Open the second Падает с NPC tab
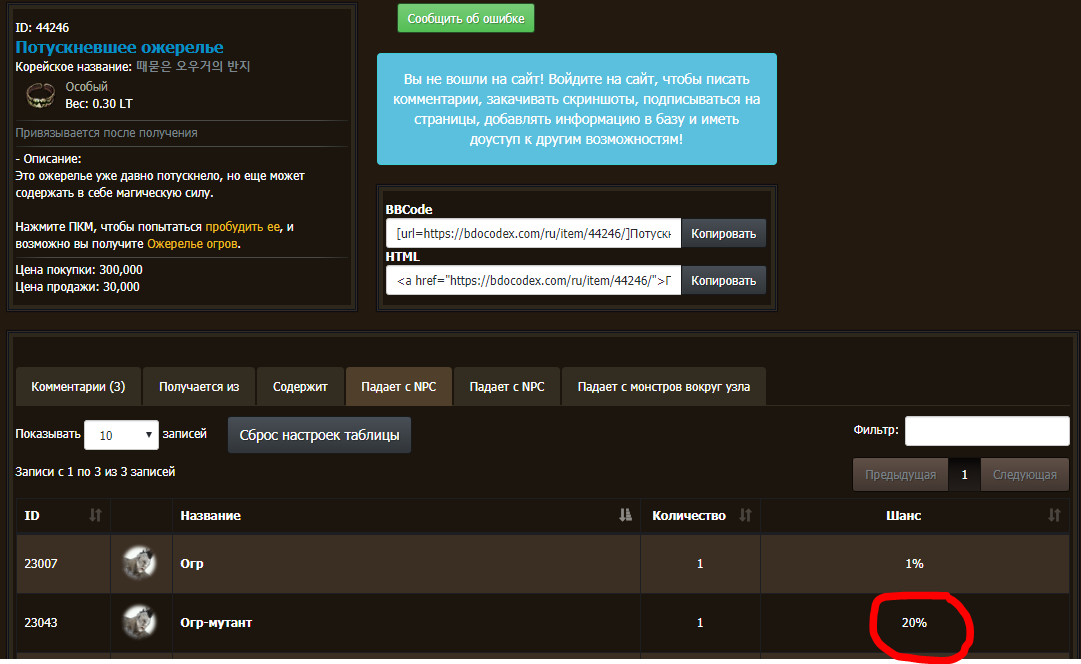The height and width of the screenshot is (664, 1081). 507,387
